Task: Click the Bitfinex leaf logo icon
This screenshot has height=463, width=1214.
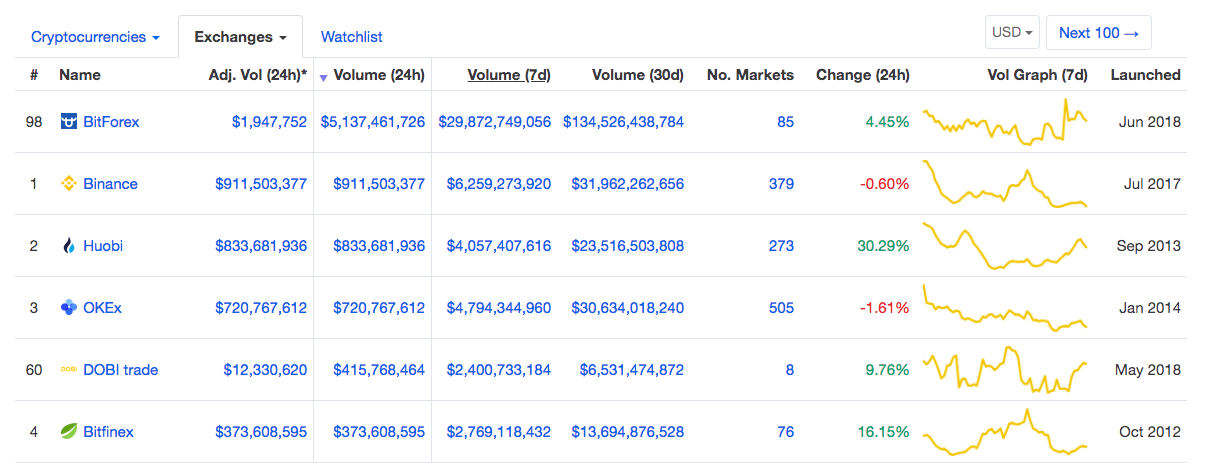Action: pos(69,432)
